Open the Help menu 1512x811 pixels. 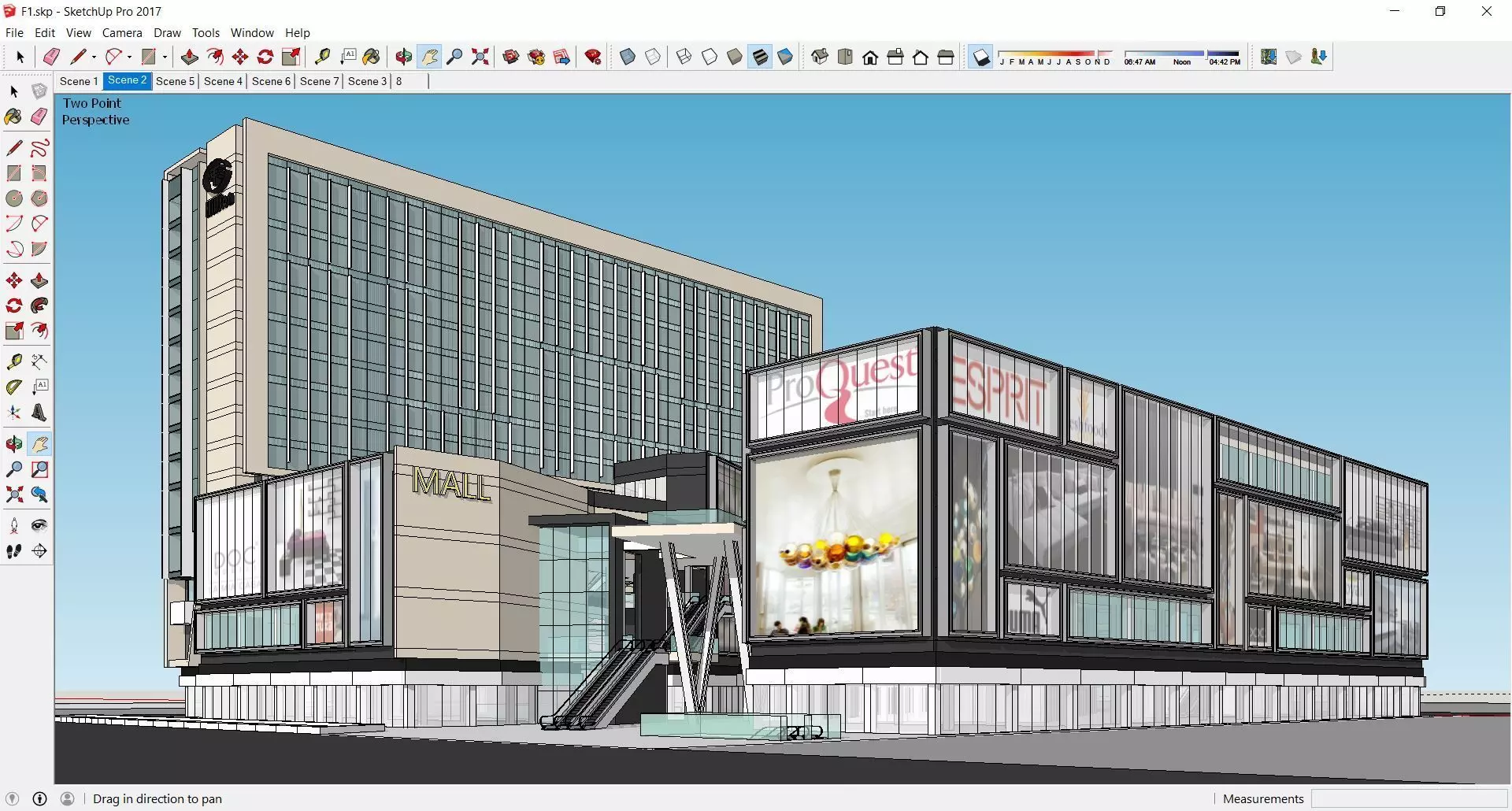(298, 33)
